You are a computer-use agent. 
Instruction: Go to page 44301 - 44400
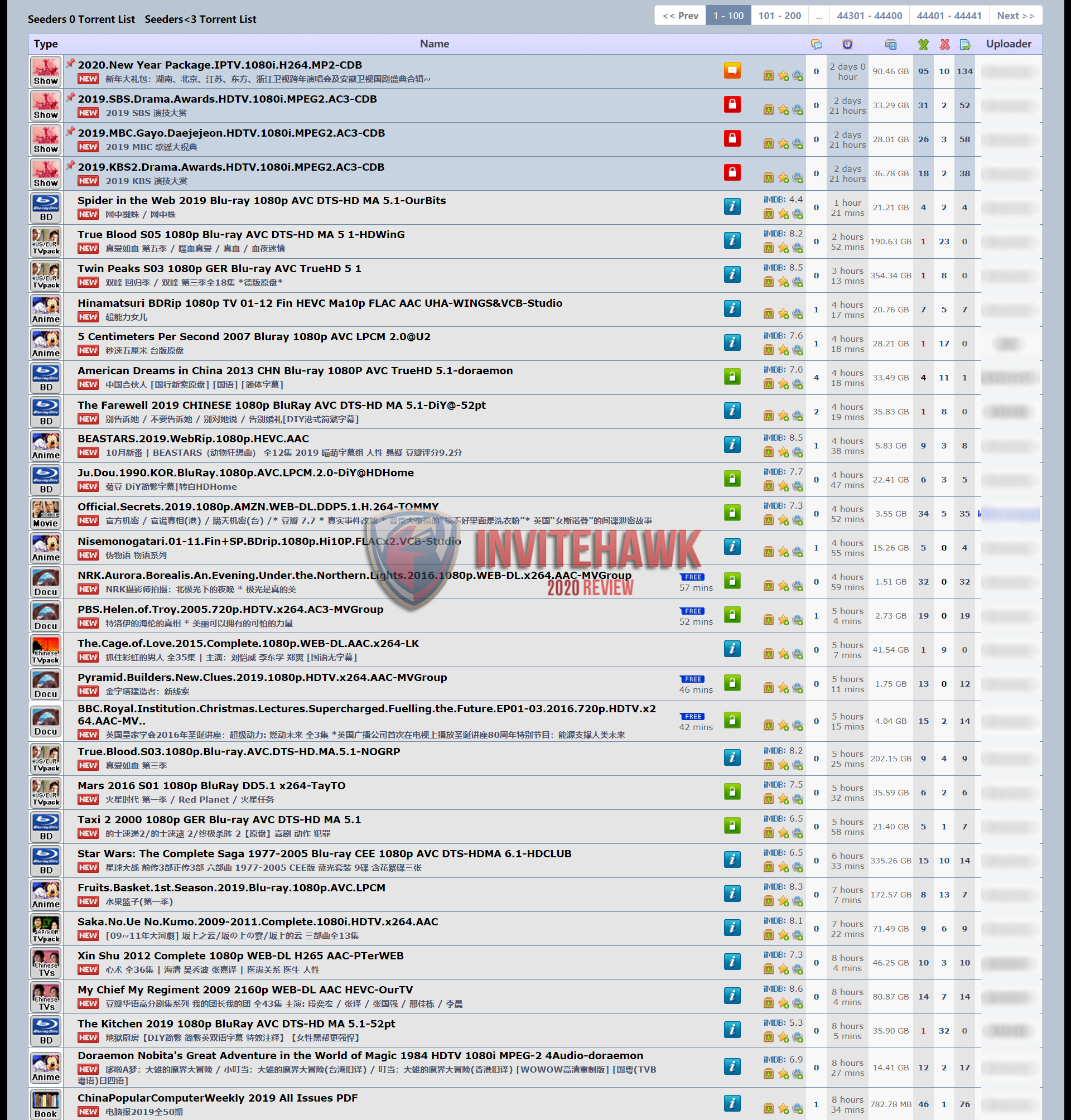coord(870,16)
